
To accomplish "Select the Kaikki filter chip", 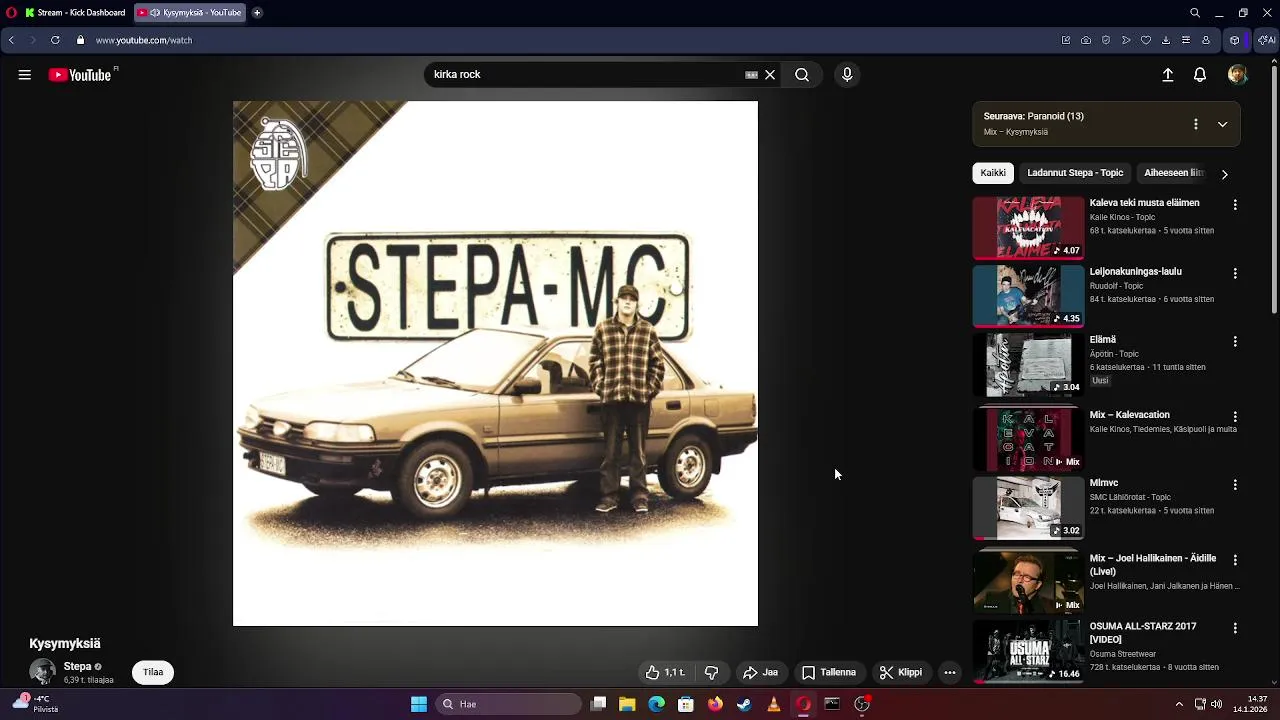I will click(x=993, y=173).
